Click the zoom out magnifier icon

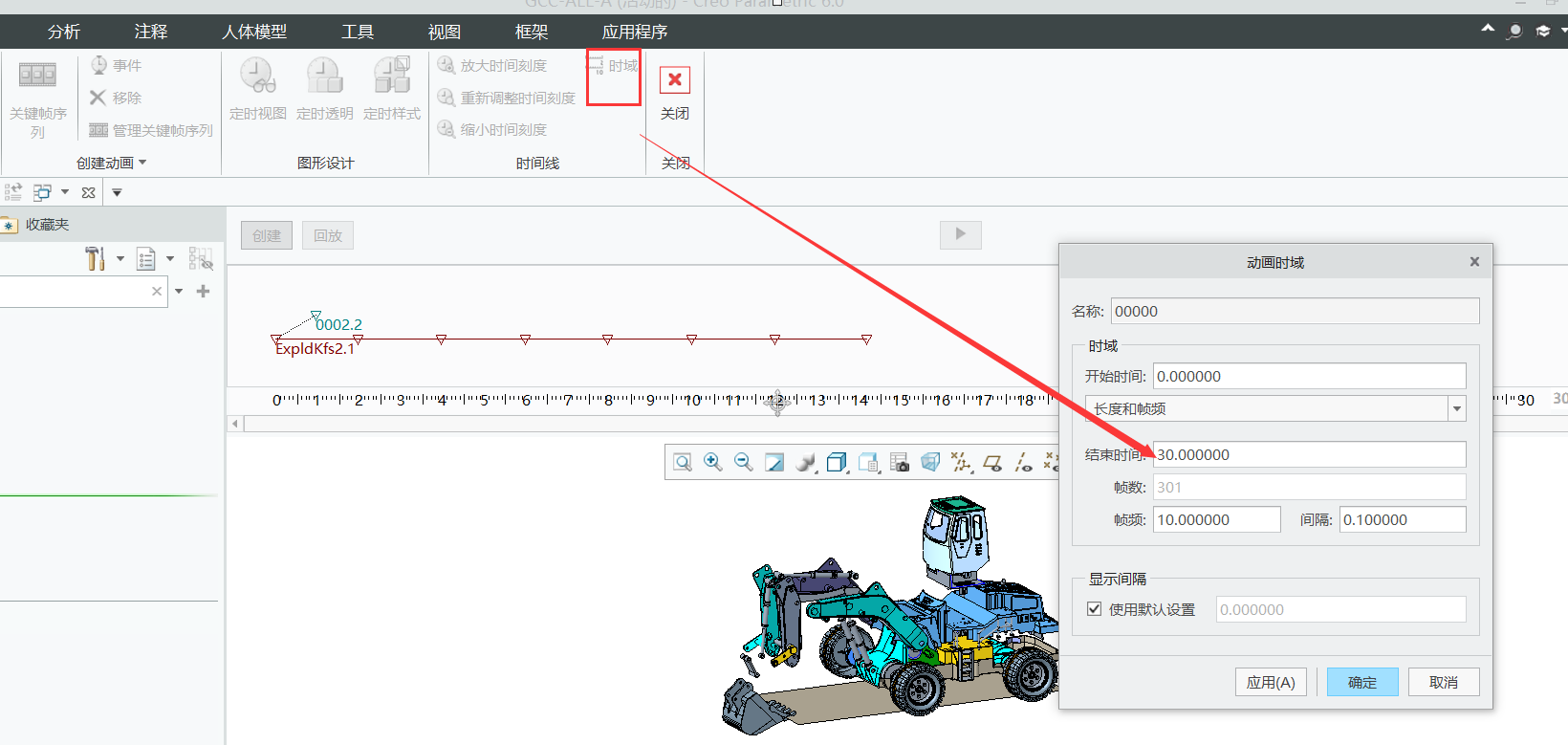pos(743,463)
